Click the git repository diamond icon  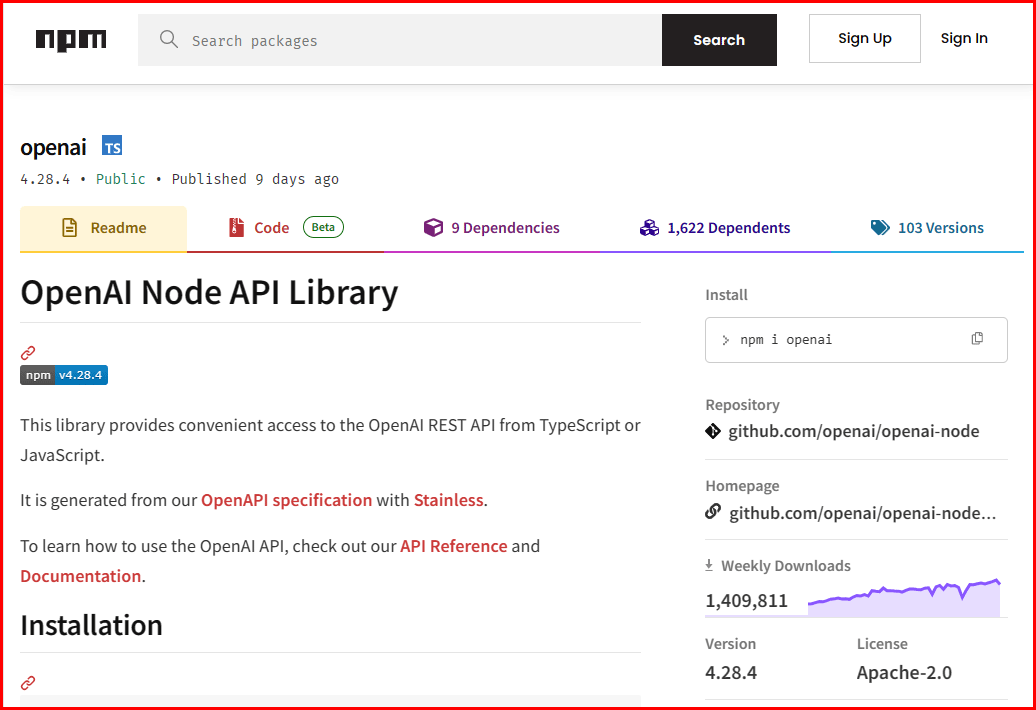coord(713,431)
